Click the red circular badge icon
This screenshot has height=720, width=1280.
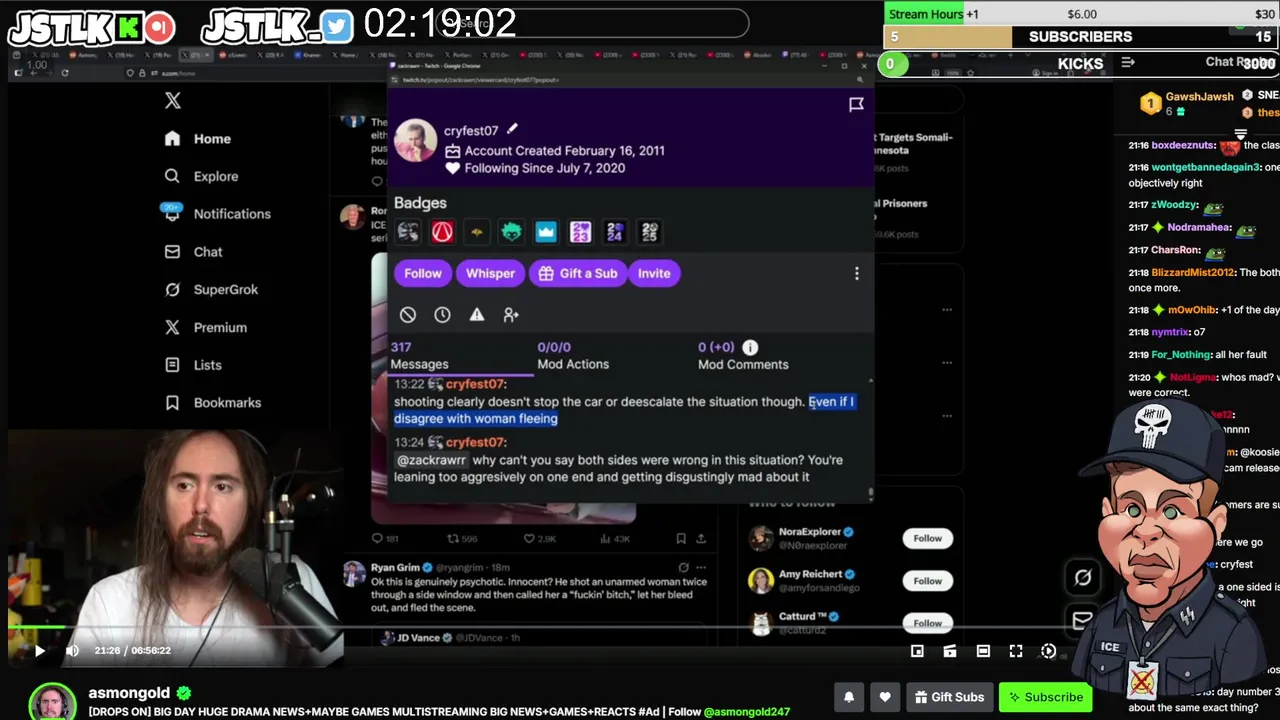point(442,232)
